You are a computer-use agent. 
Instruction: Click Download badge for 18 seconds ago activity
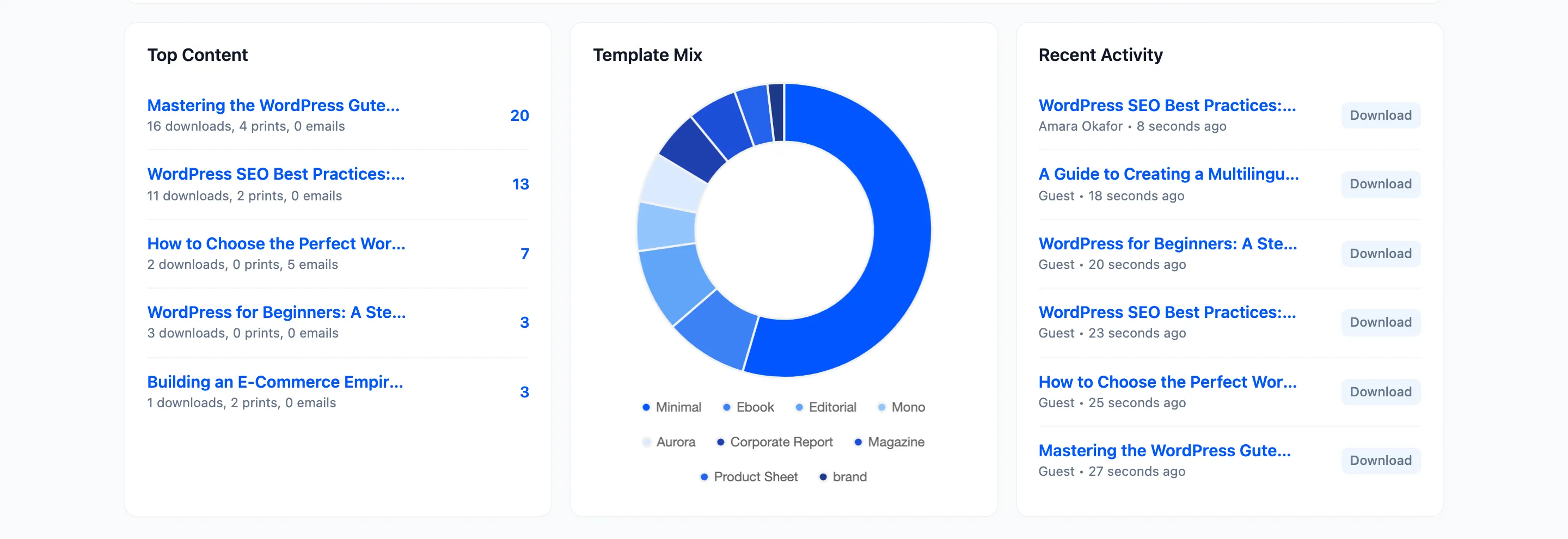point(1381,185)
